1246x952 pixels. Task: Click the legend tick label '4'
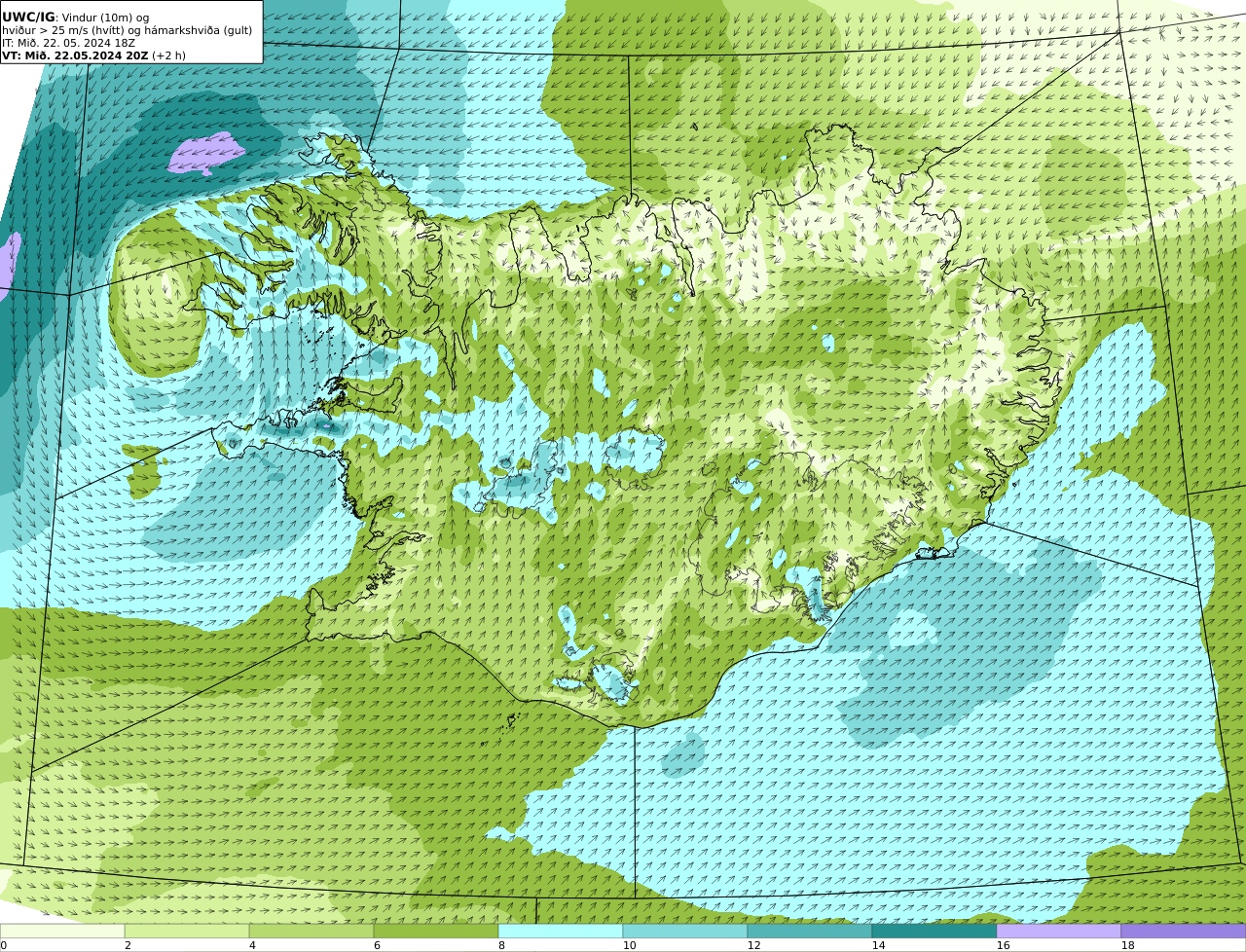tap(252, 945)
